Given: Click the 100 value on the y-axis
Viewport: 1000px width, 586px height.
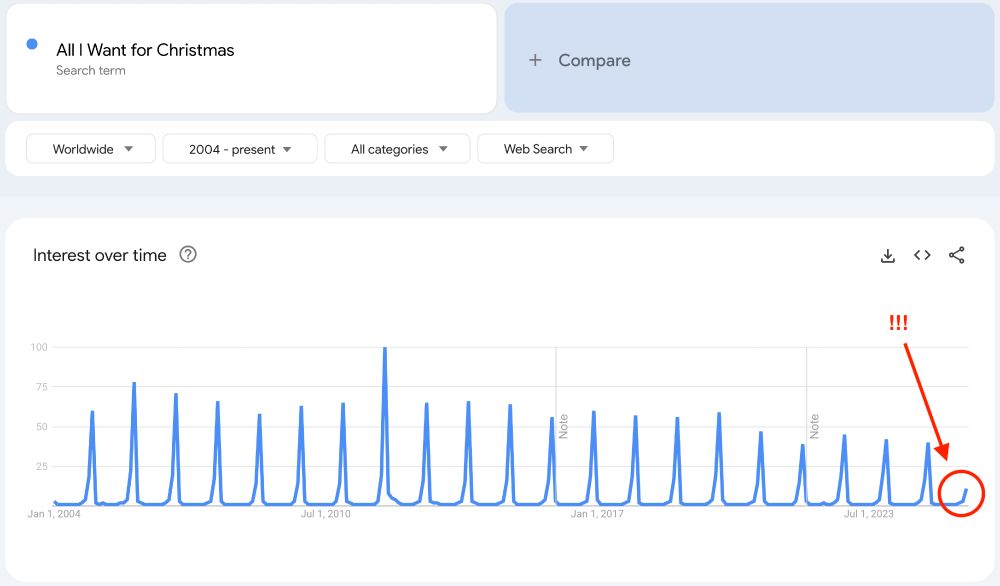Looking at the screenshot, I should [39, 347].
